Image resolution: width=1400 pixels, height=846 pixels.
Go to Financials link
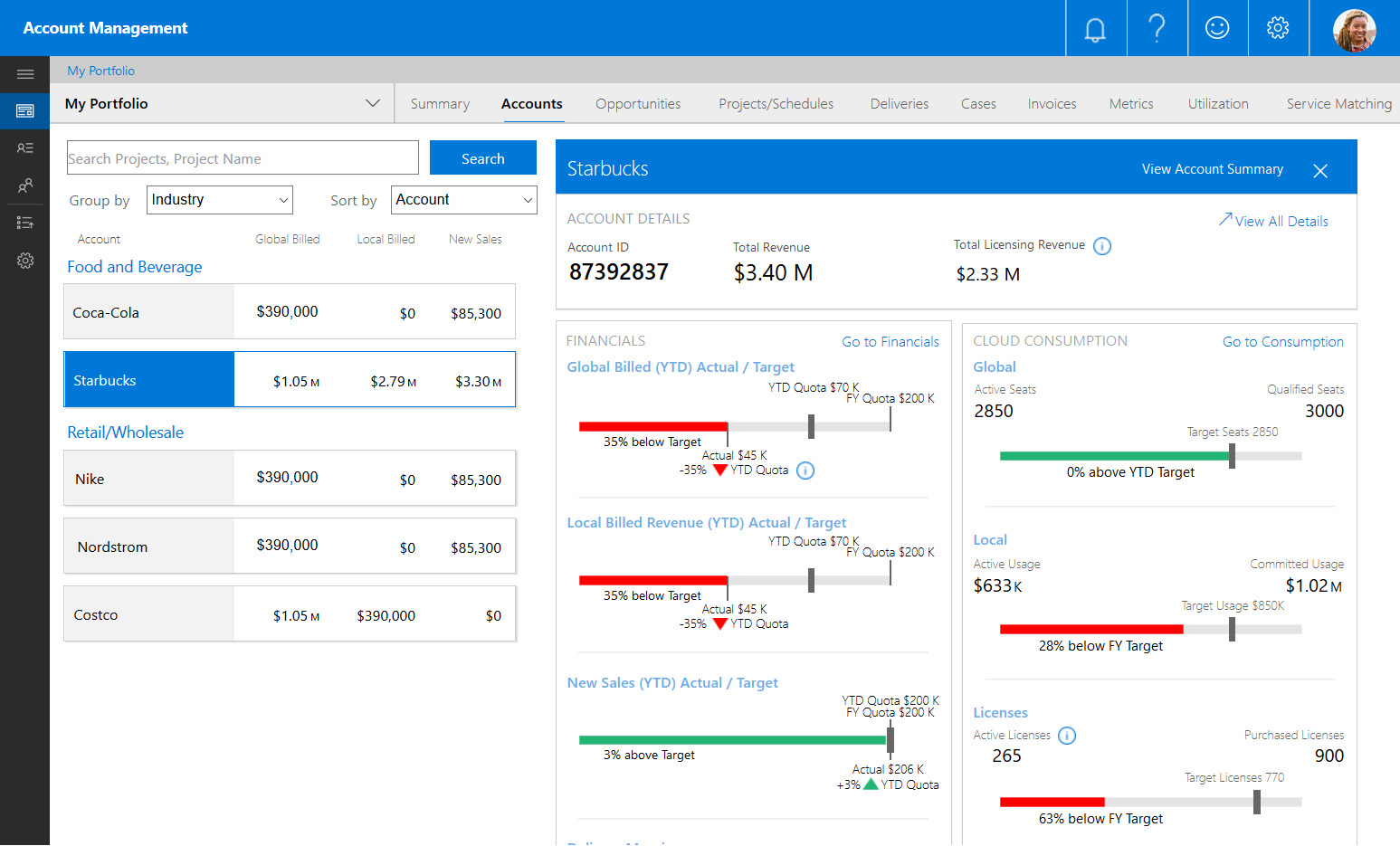click(890, 342)
